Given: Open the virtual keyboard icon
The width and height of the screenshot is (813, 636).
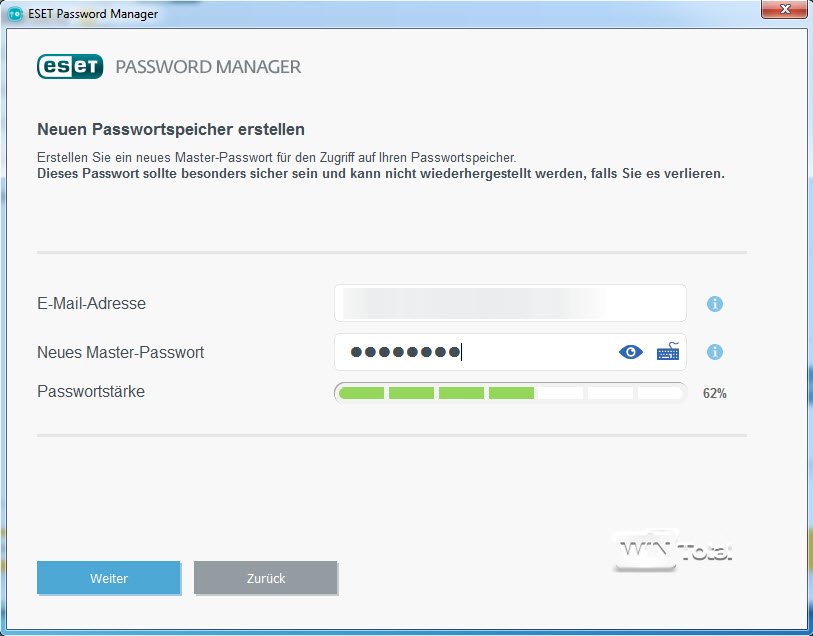Looking at the screenshot, I should [x=668, y=352].
